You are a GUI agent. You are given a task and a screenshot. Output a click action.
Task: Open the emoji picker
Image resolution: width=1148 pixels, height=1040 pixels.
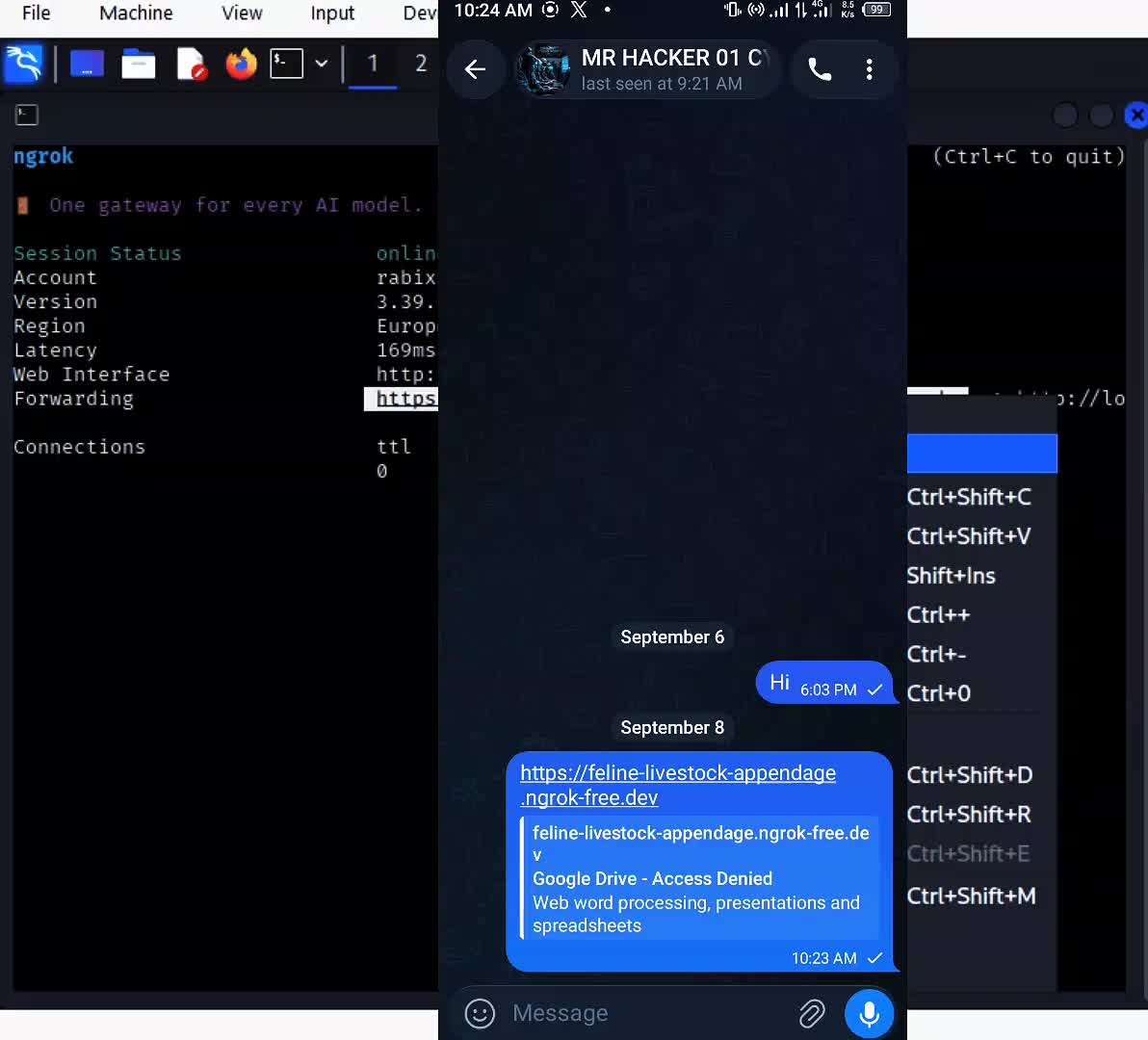(480, 1014)
